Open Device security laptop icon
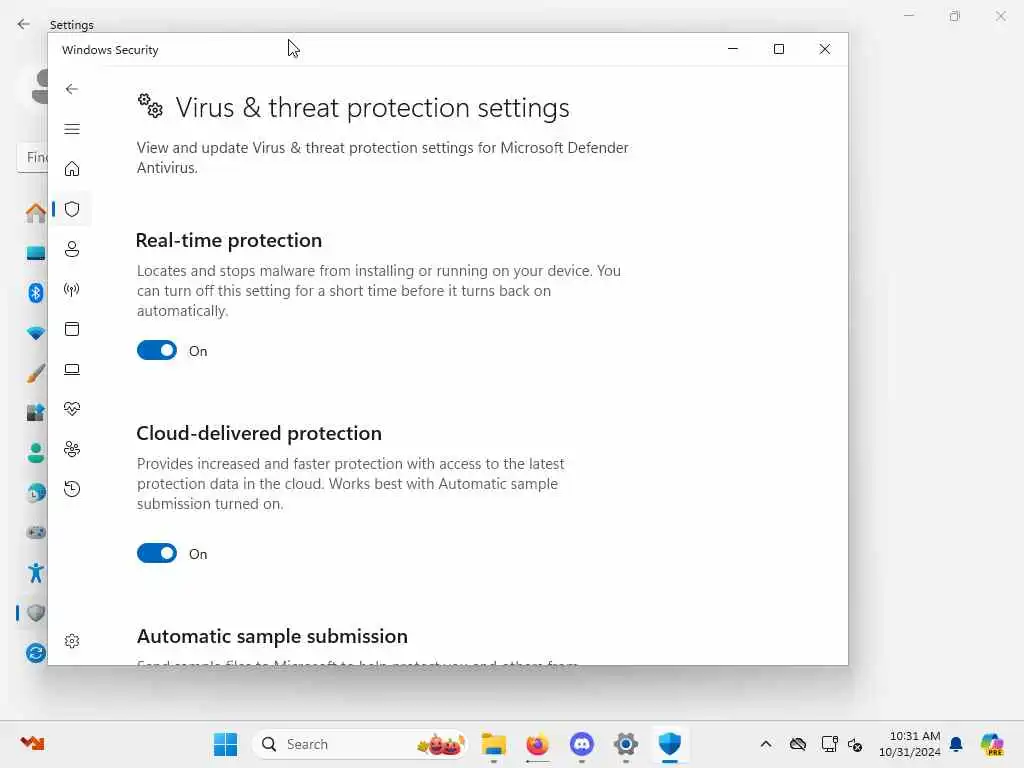 pyautogui.click(x=72, y=370)
